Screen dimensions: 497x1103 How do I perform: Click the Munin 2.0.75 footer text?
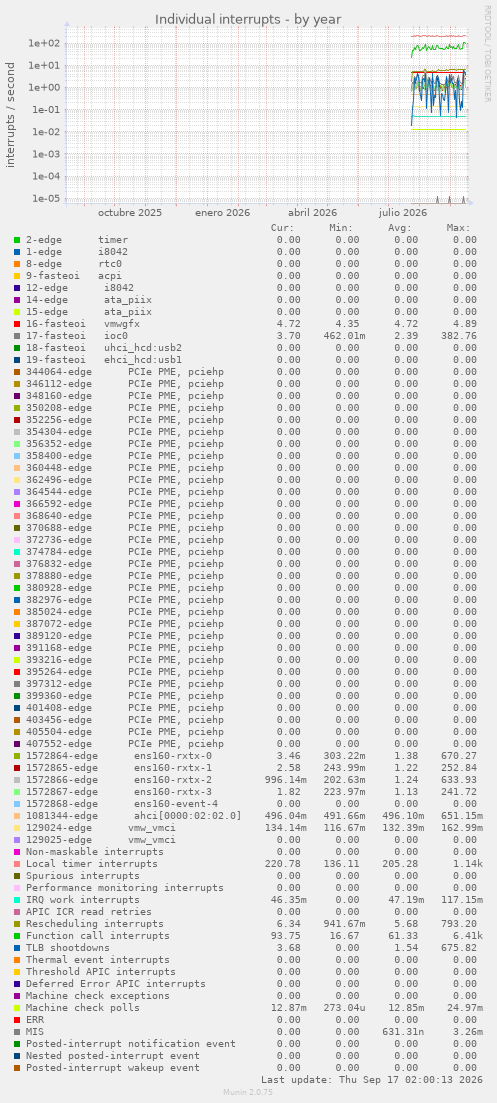[248, 1092]
